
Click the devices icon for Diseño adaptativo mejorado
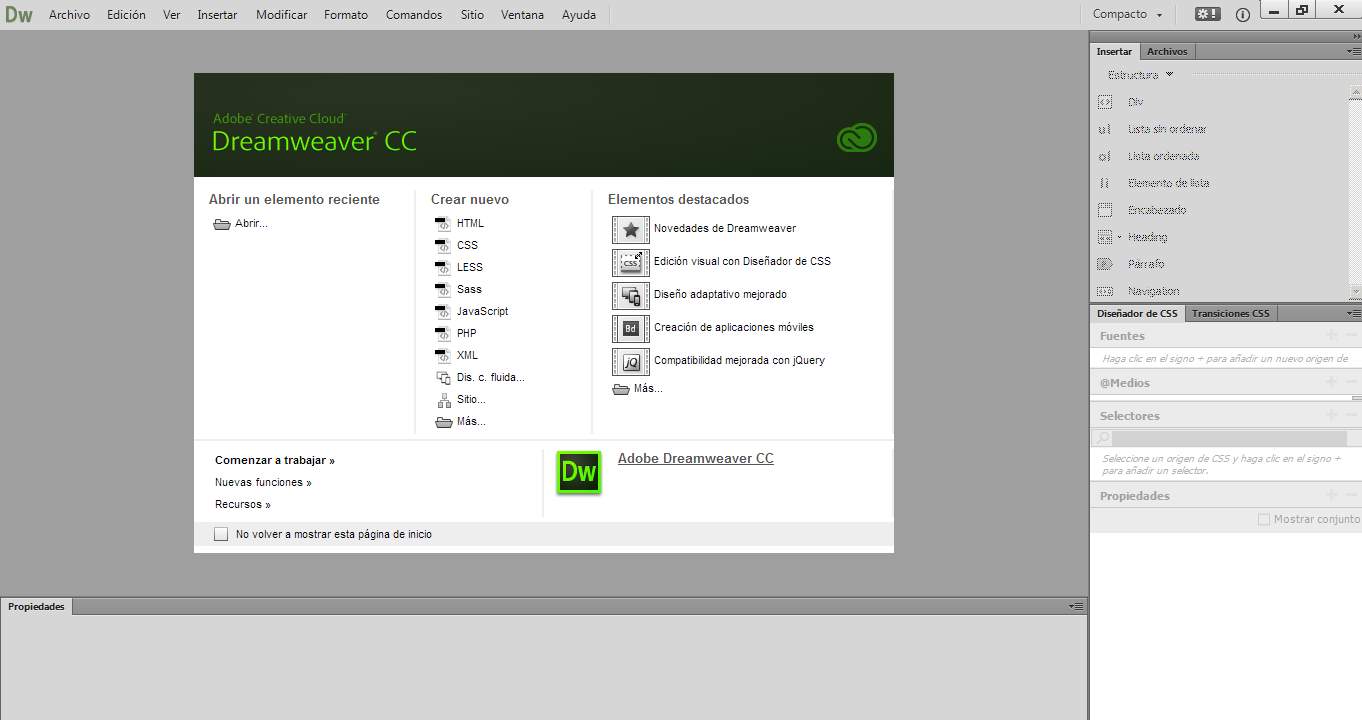coord(631,295)
